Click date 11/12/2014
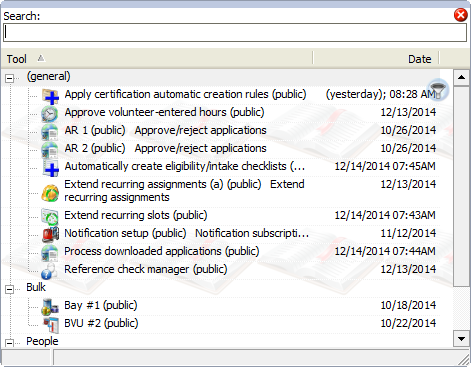 pyautogui.click(x=408, y=233)
